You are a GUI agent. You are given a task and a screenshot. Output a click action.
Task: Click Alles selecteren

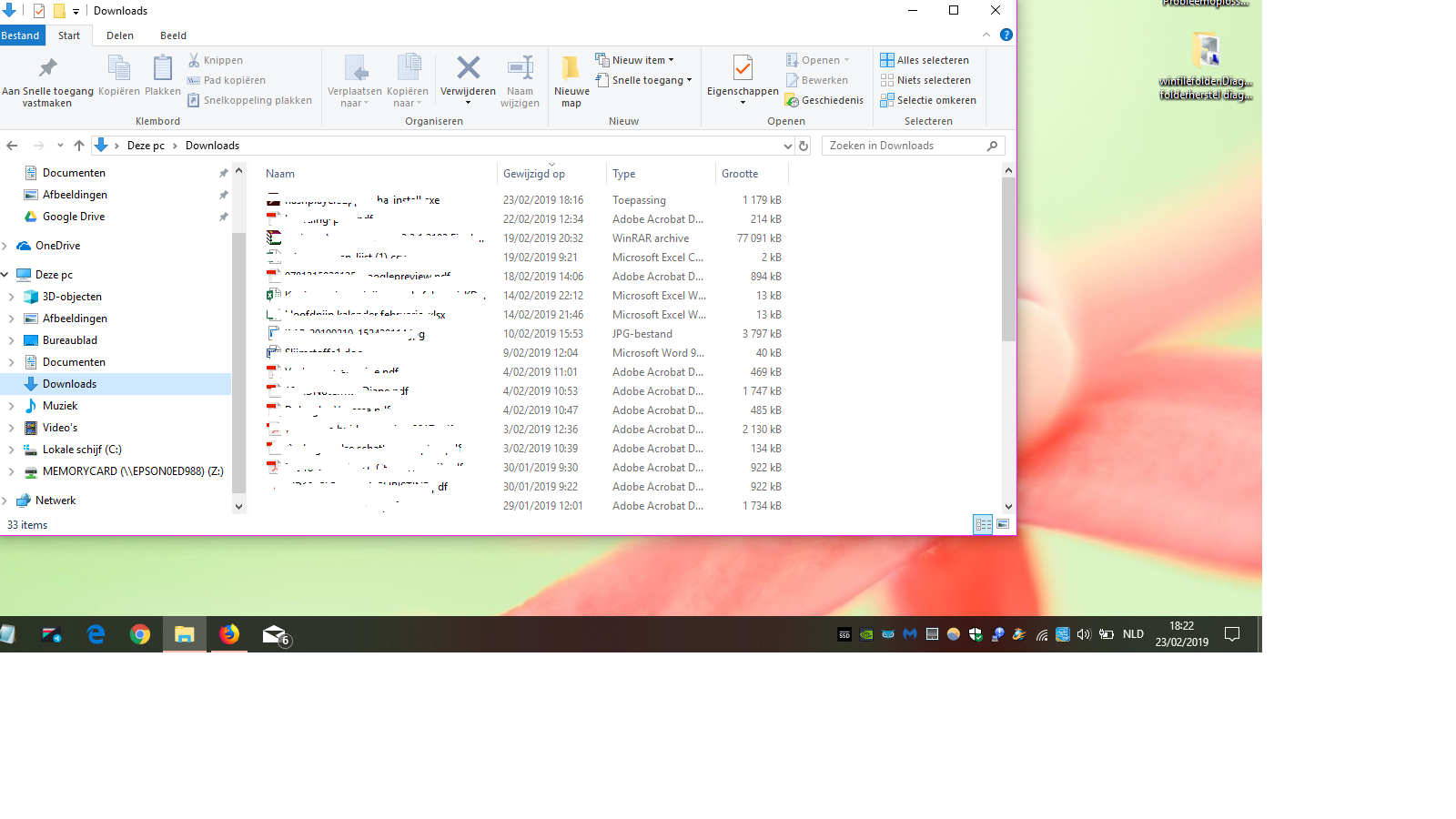pyautogui.click(x=925, y=60)
